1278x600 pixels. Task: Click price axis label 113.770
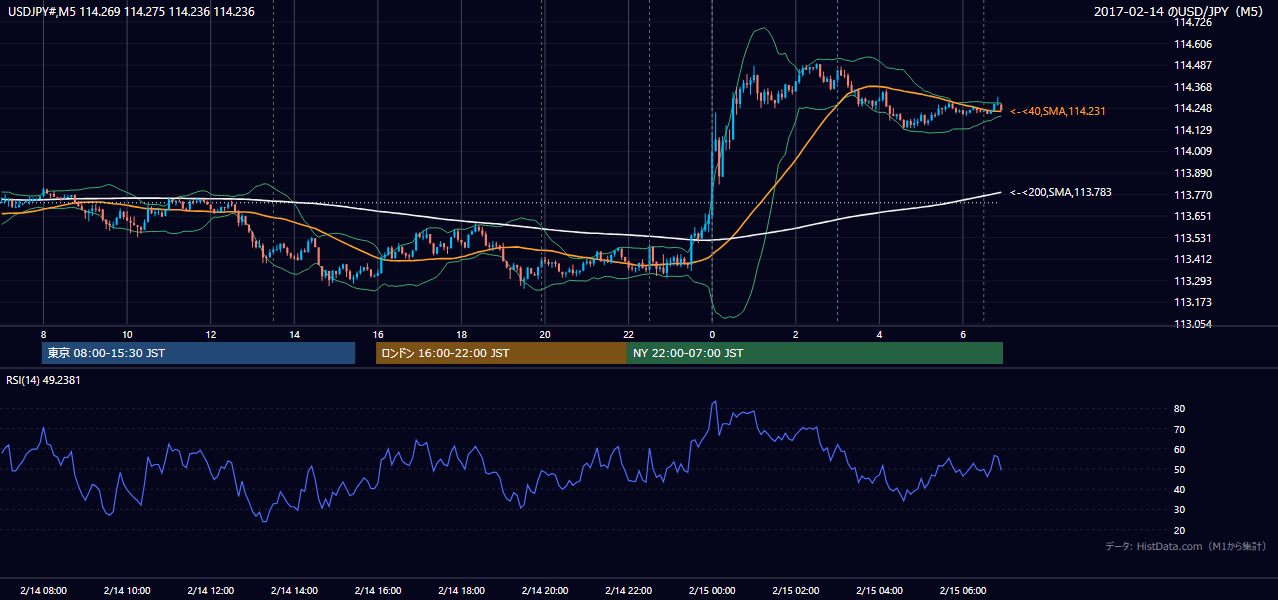pos(1192,195)
